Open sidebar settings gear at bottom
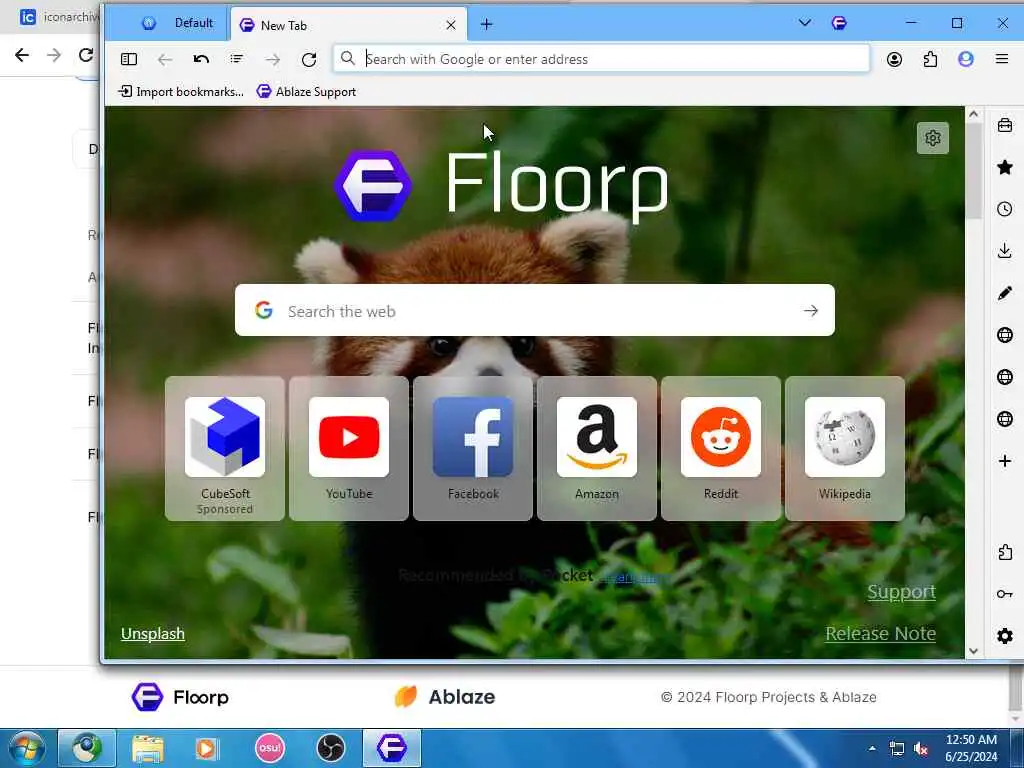 [x=1005, y=635]
